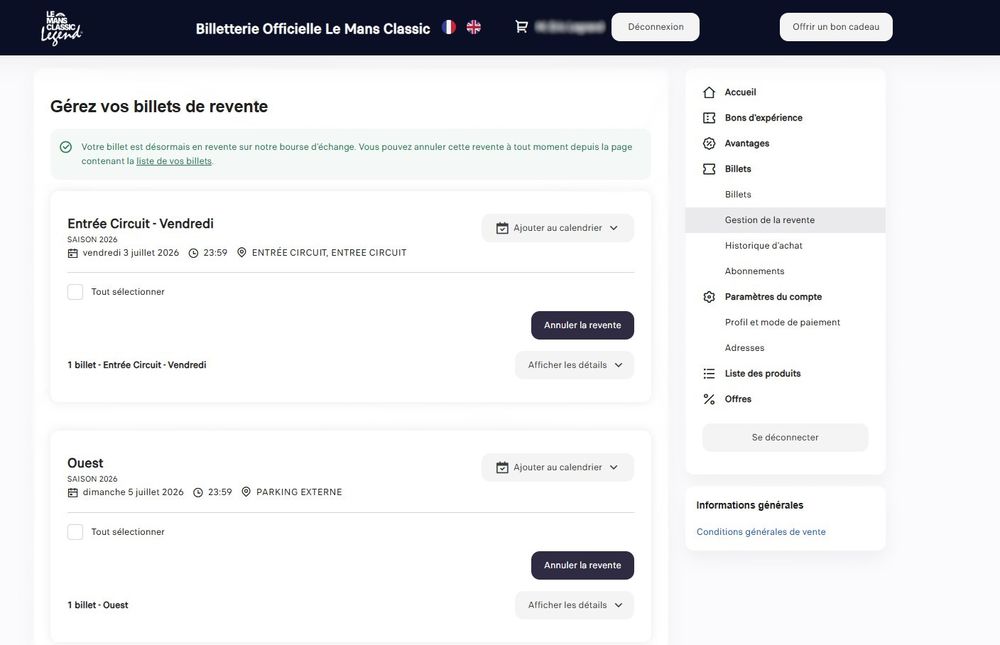This screenshot has height=645, width=1000.
Task: Click text '1 billet - Ouest'
Action: coord(98,605)
